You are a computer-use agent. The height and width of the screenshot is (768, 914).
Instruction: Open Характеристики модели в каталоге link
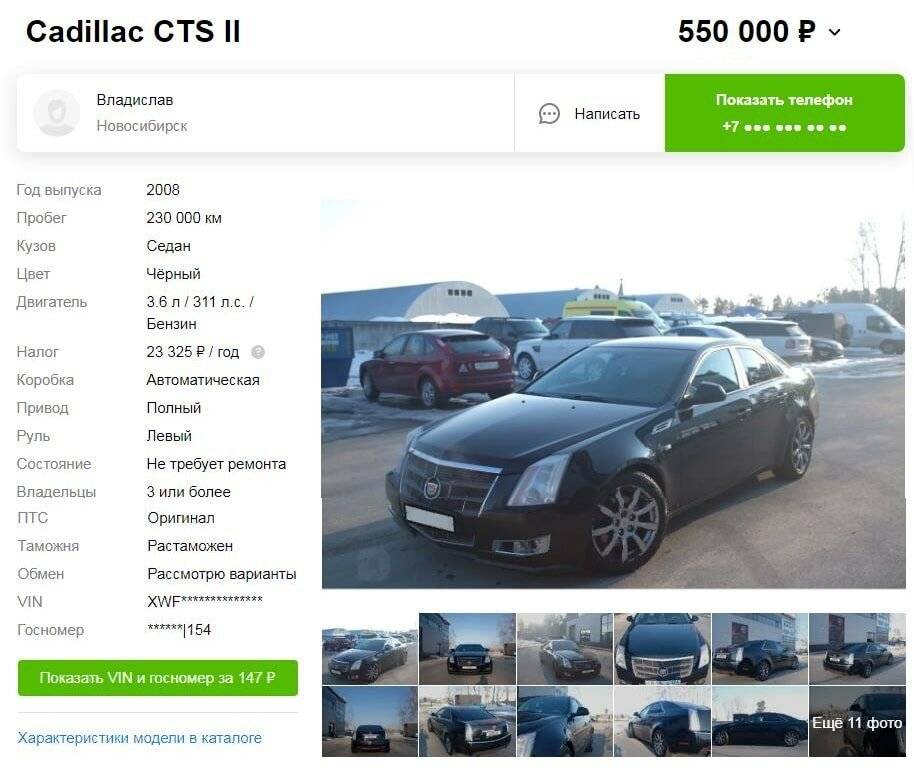click(x=139, y=738)
